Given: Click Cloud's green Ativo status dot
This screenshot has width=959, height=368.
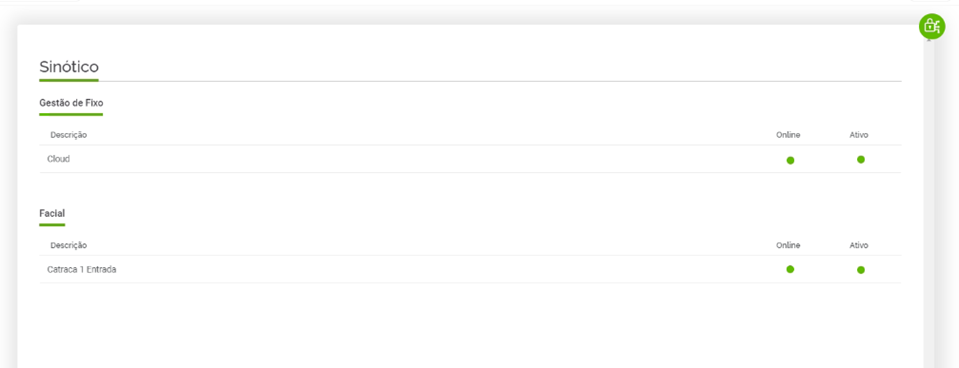Looking at the screenshot, I should (x=861, y=160).
